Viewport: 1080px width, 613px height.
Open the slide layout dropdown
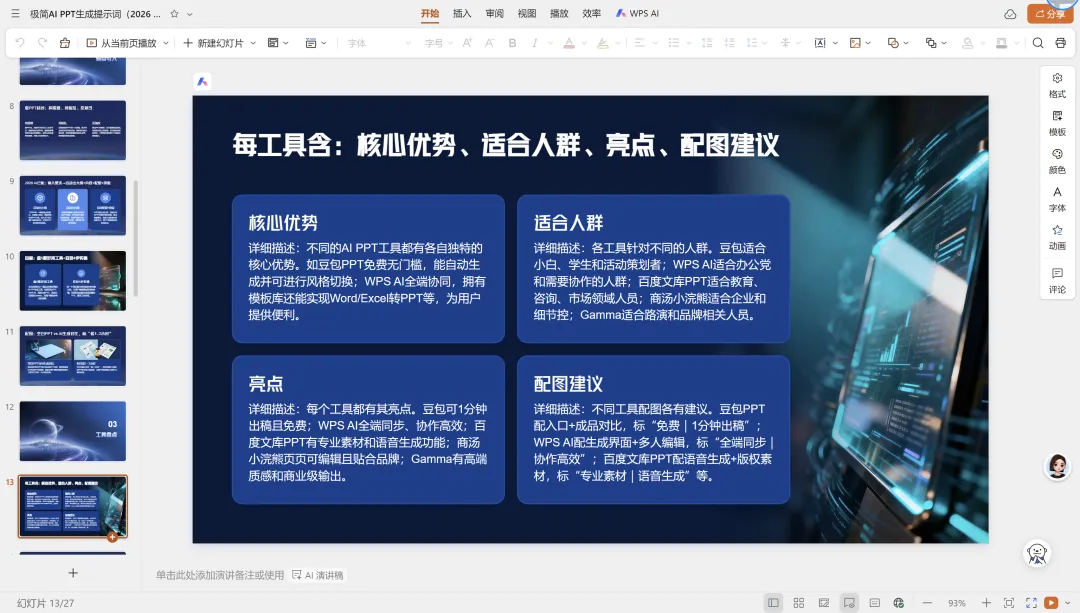pyautogui.click(x=278, y=43)
